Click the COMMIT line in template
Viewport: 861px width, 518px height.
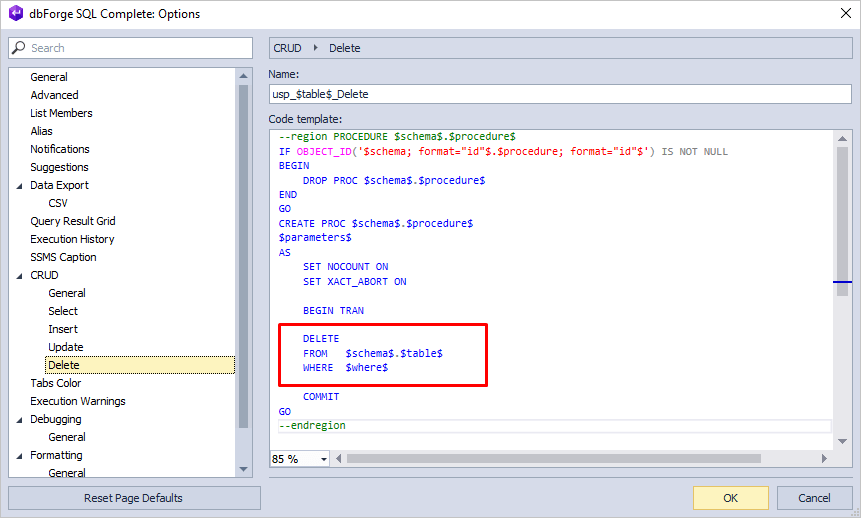[x=321, y=397]
